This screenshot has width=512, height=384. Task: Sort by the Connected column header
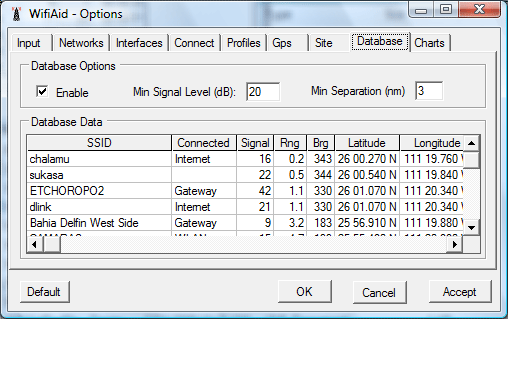point(204,143)
